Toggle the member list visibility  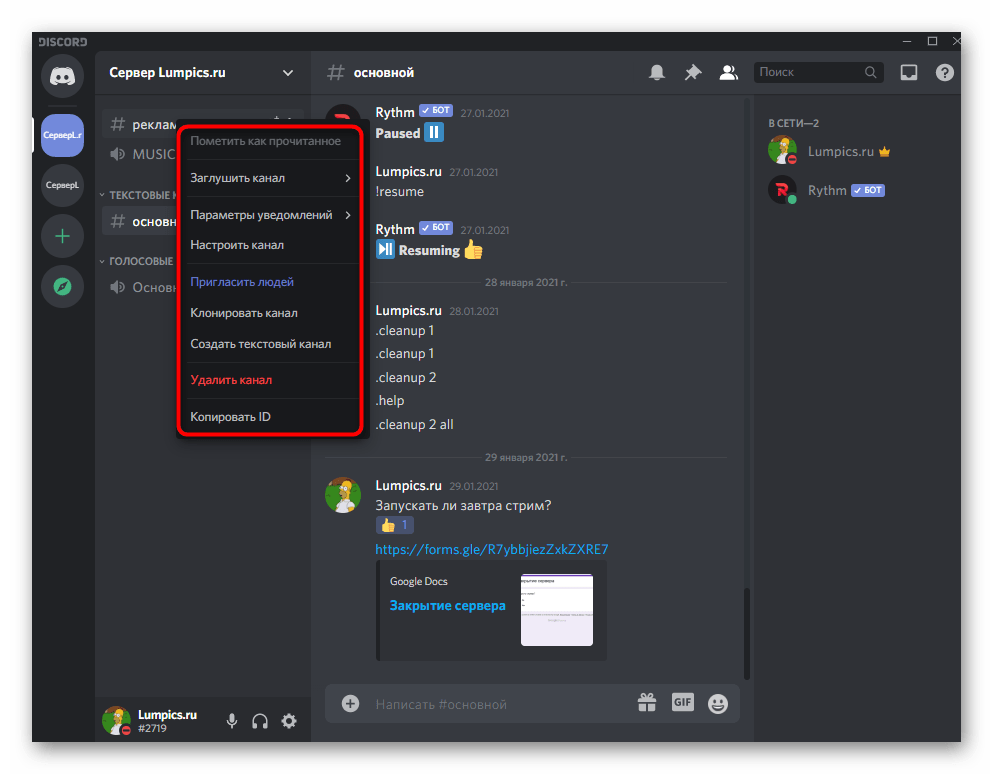[728, 72]
